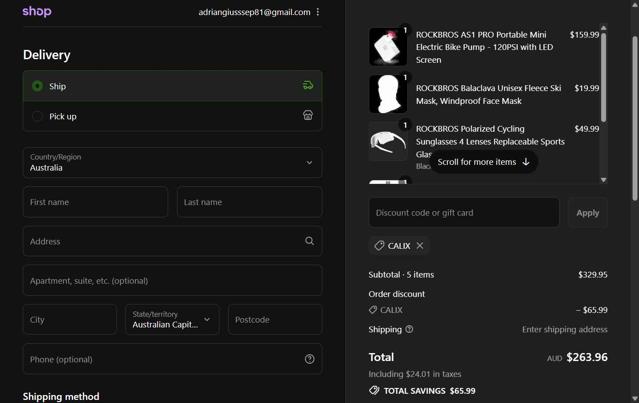Click the Including $24.01 in taxes text
The height and width of the screenshot is (403, 639).
415,374
